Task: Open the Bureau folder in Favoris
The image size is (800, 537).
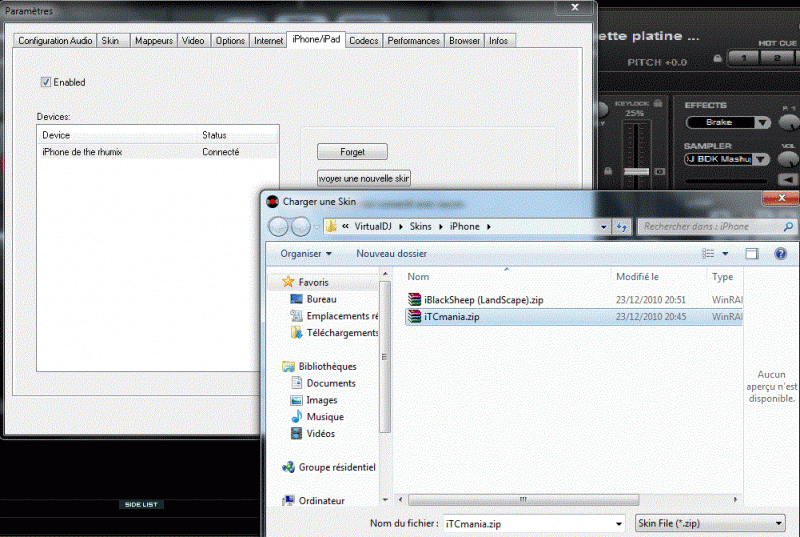Action: tap(321, 299)
